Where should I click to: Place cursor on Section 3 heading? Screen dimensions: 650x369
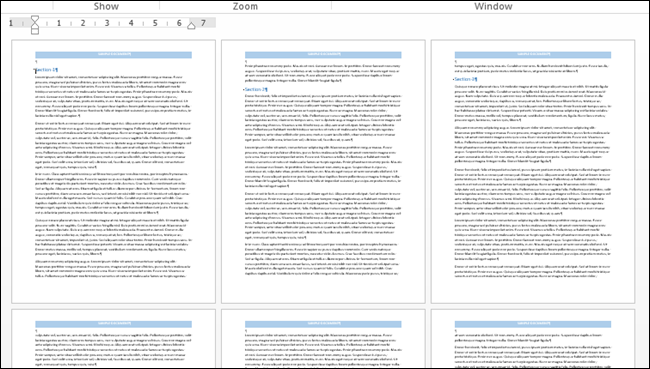coord(466,79)
